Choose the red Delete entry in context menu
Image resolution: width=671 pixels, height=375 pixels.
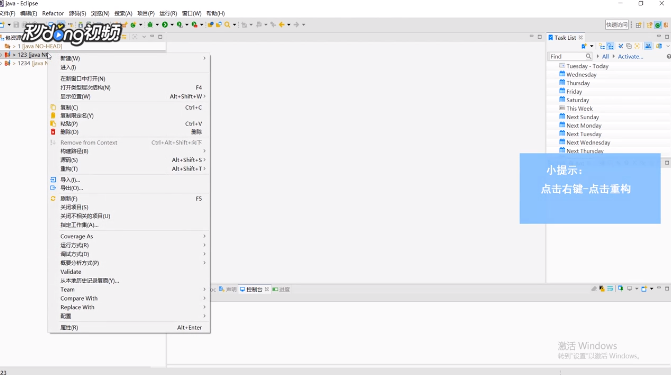click(129, 132)
